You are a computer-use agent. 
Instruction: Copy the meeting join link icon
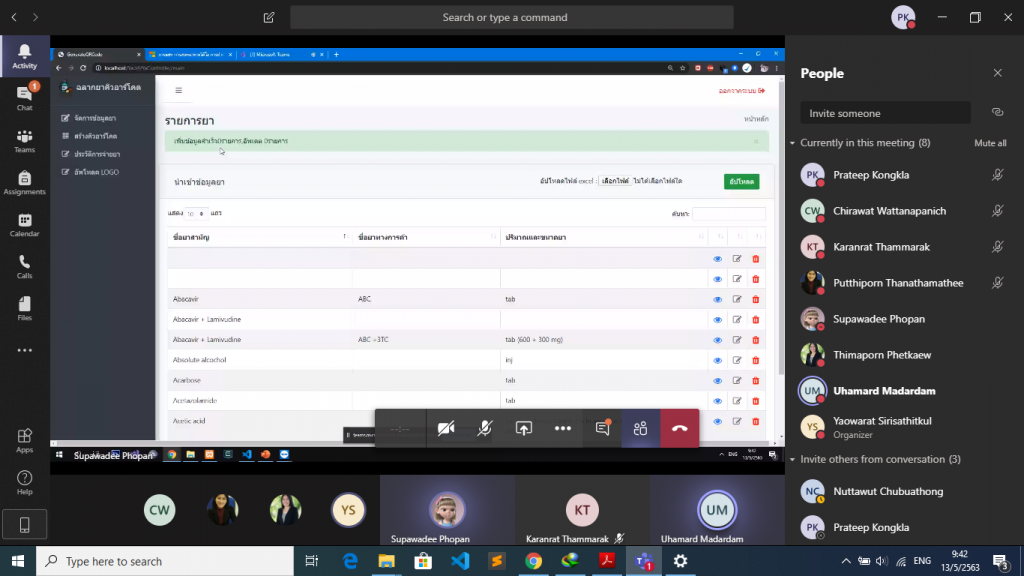coord(996,113)
